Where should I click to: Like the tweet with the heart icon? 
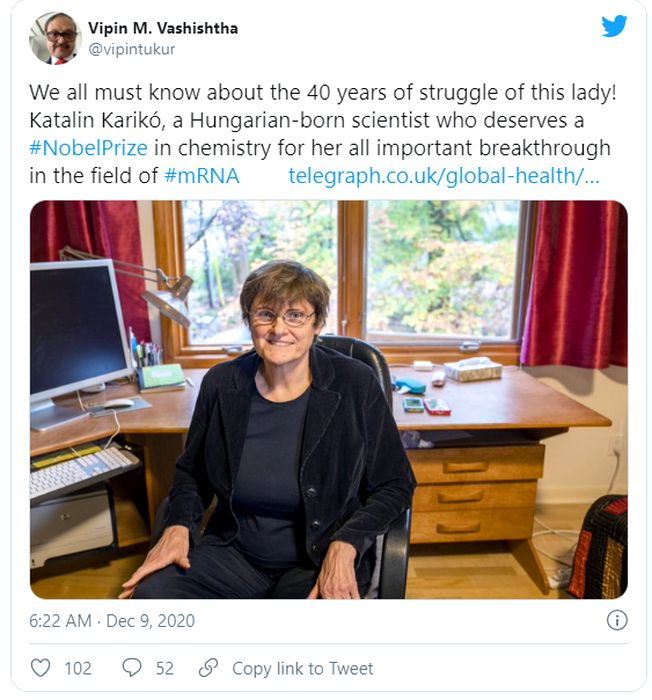pyautogui.click(x=41, y=668)
